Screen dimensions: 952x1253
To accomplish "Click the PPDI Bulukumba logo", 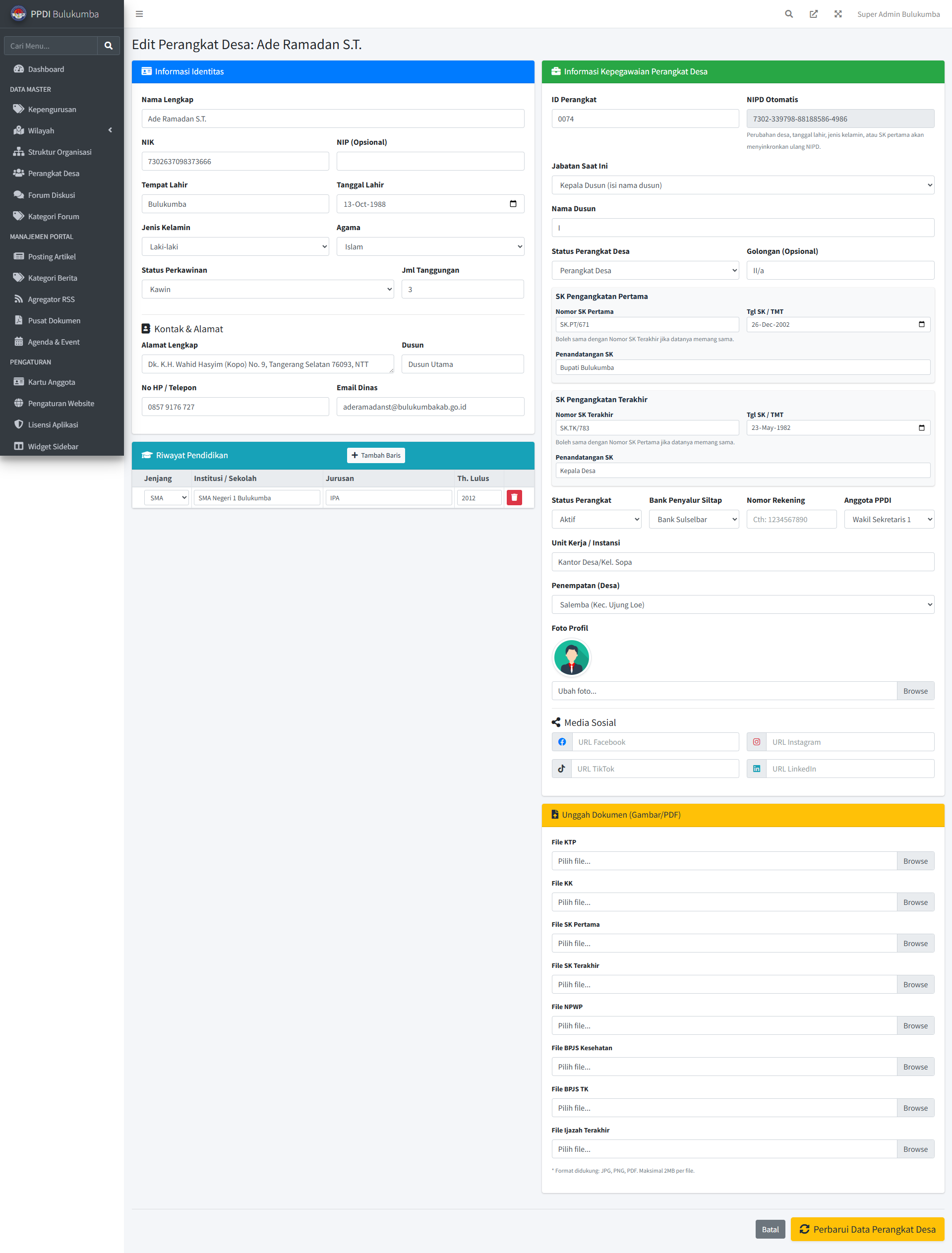I will (x=18, y=13).
